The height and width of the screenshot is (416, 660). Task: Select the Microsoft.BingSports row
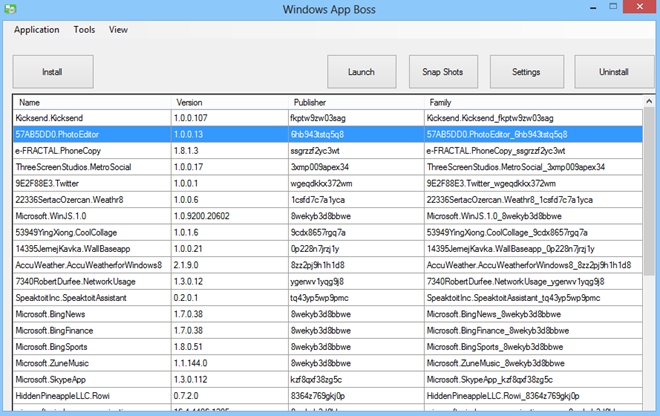click(x=328, y=347)
